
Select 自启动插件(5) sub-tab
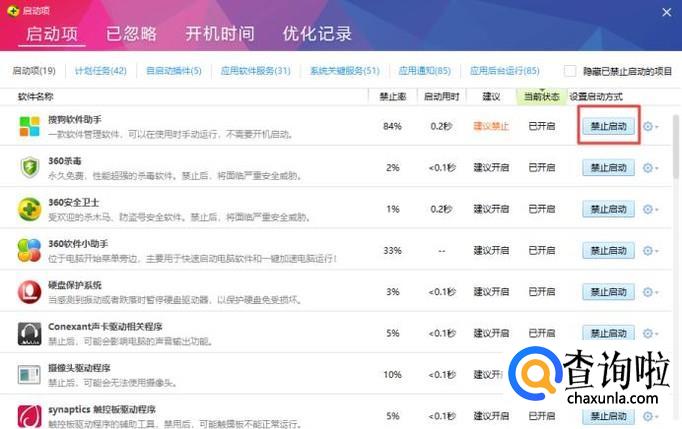(x=174, y=70)
